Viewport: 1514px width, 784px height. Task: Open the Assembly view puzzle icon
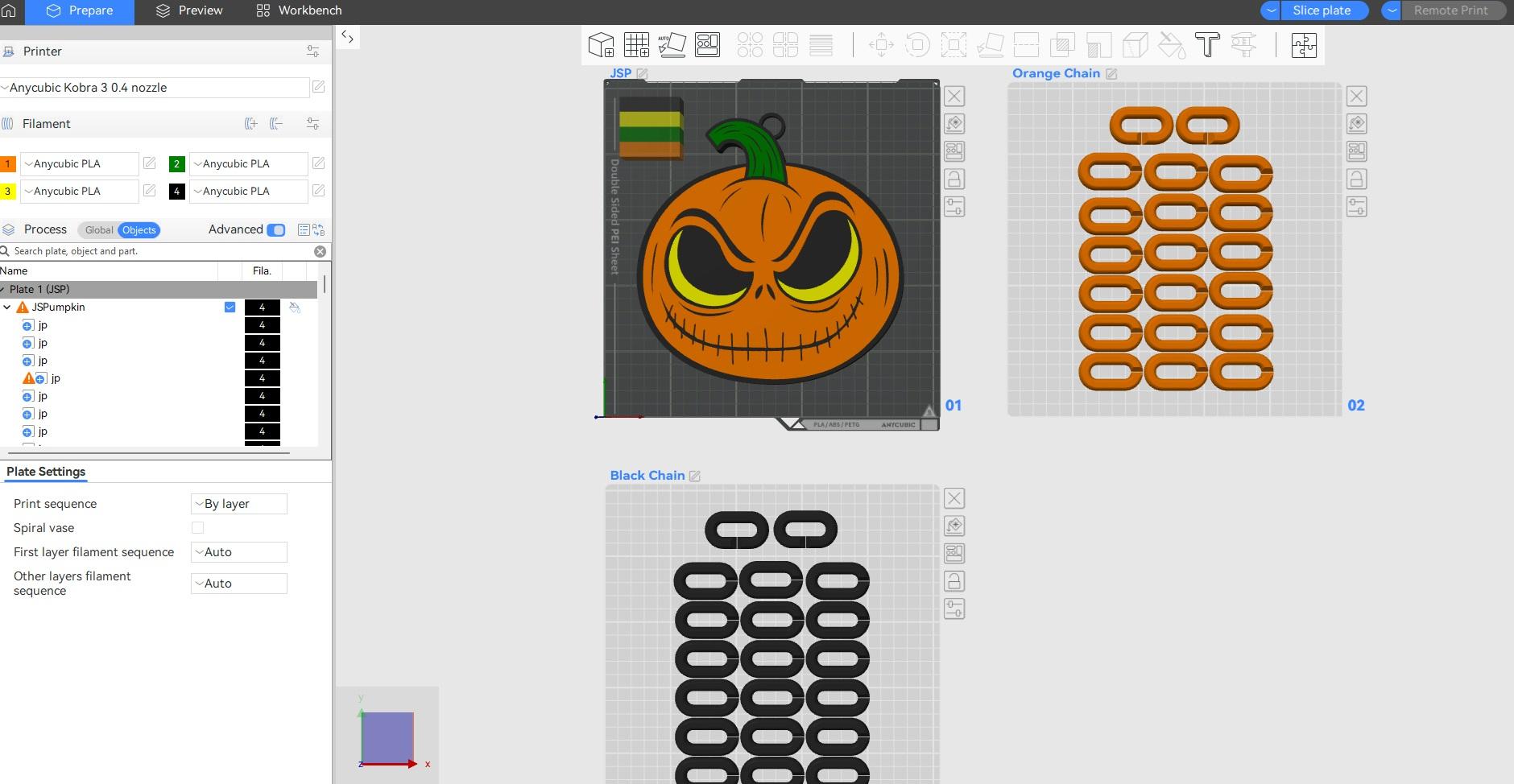pos(1304,45)
